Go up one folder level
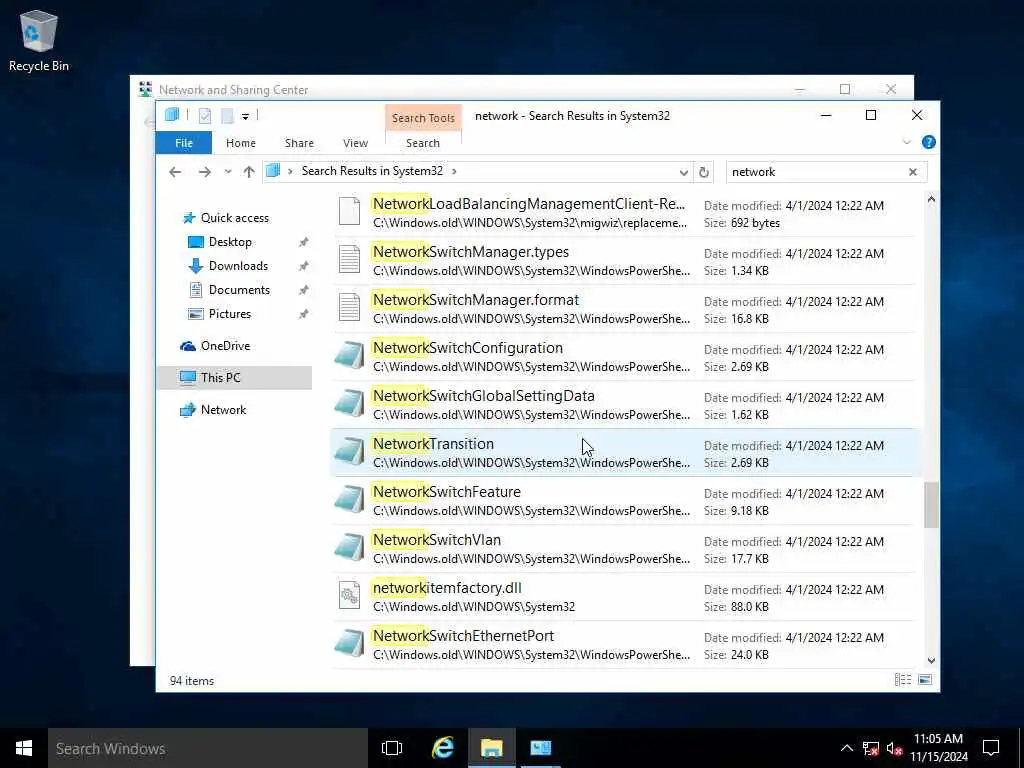1024x768 pixels. [249, 172]
